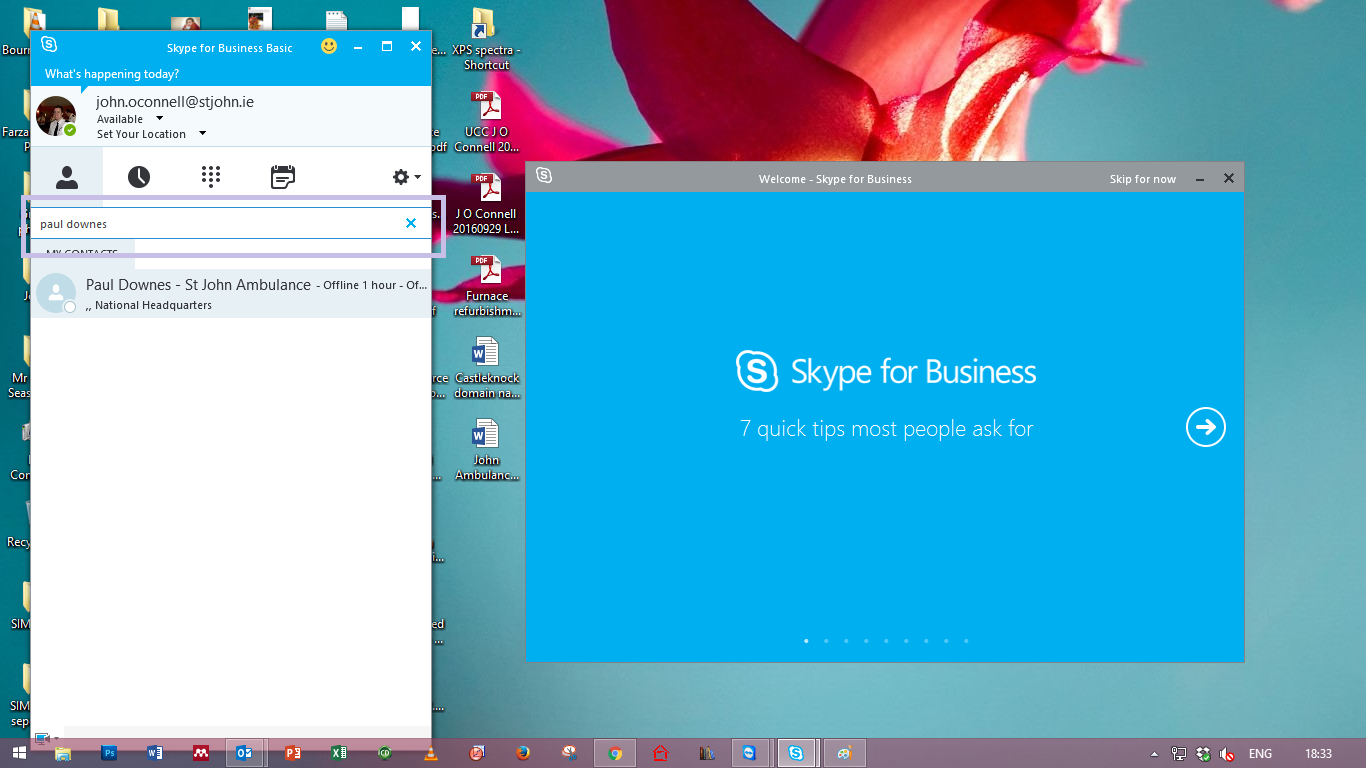Open the dial pad icon
This screenshot has width=1366, height=768.
point(210,177)
